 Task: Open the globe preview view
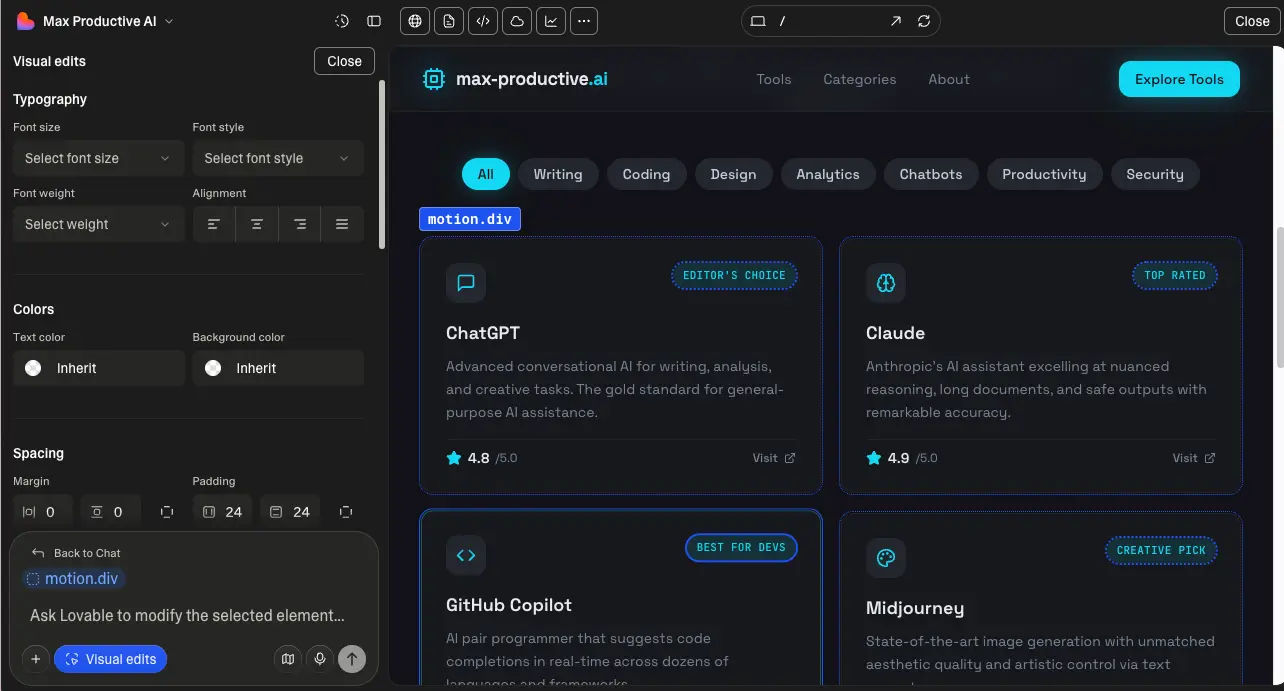[415, 21]
